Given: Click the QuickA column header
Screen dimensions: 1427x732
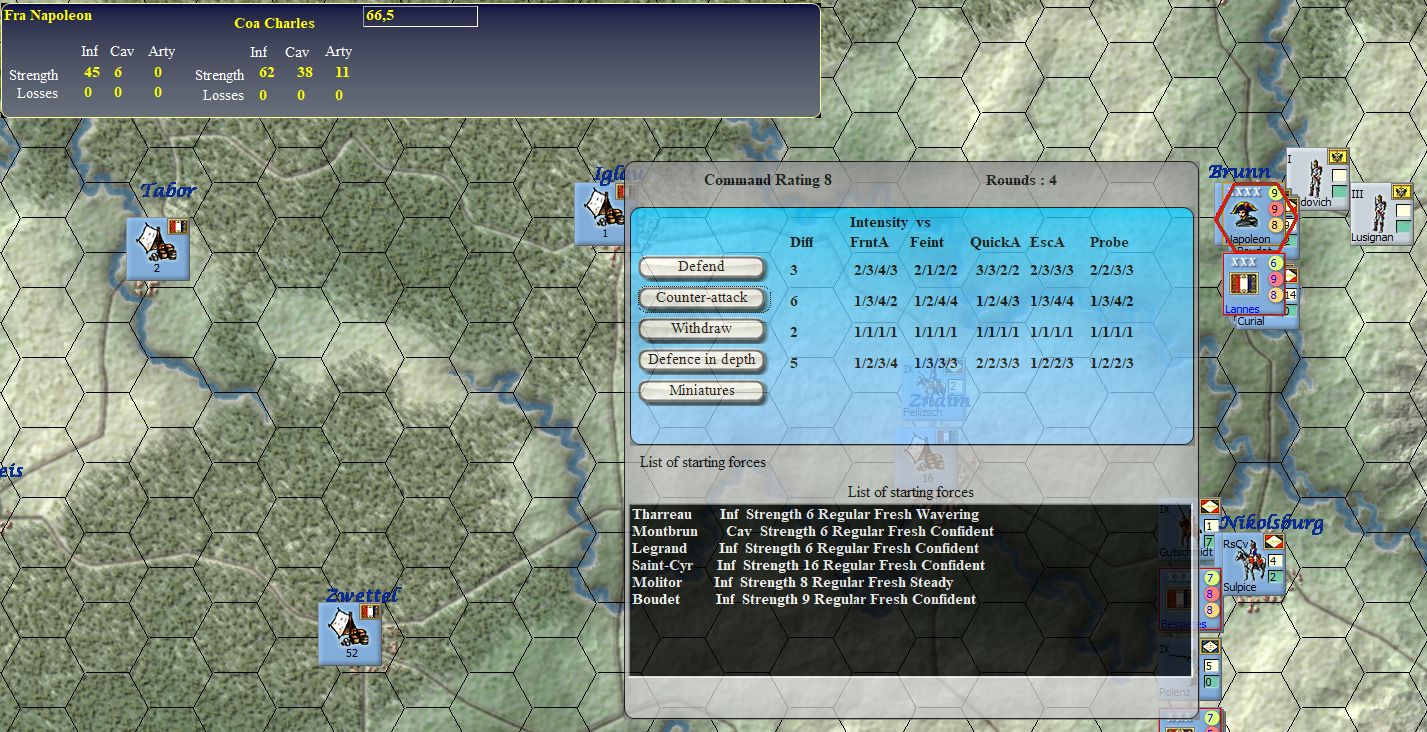Looking at the screenshot, I should (x=995, y=242).
